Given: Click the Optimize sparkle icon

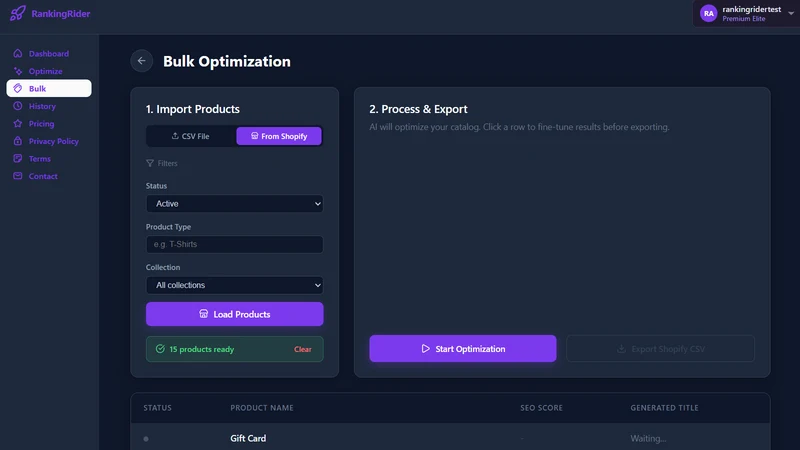Looking at the screenshot, I should pyautogui.click(x=18, y=71).
